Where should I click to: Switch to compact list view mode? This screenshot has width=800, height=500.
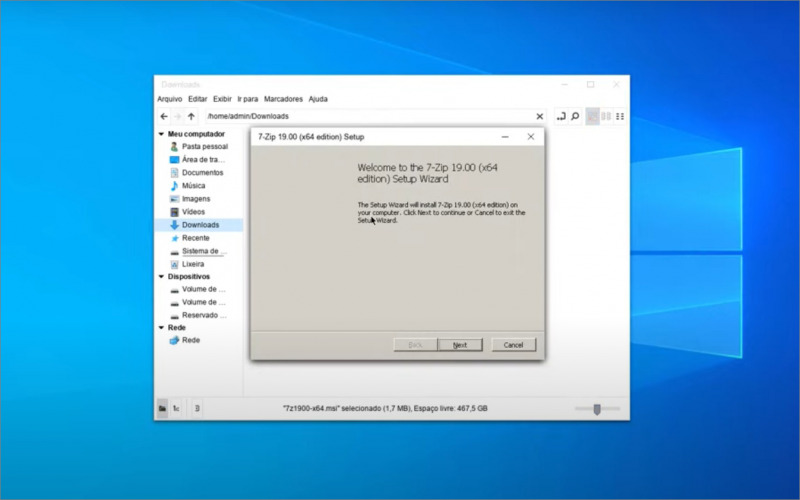pos(620,116)
